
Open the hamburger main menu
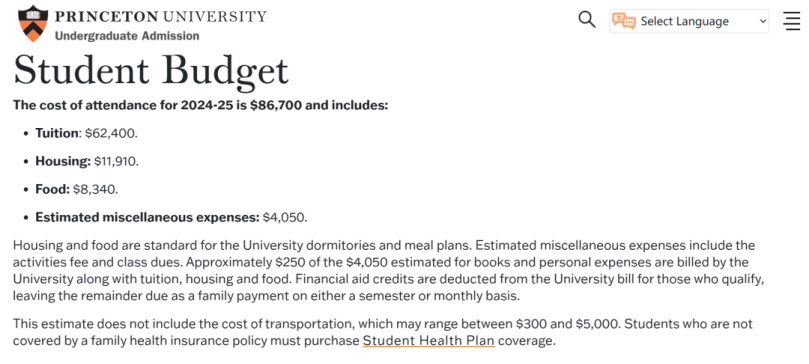(791, 21)
